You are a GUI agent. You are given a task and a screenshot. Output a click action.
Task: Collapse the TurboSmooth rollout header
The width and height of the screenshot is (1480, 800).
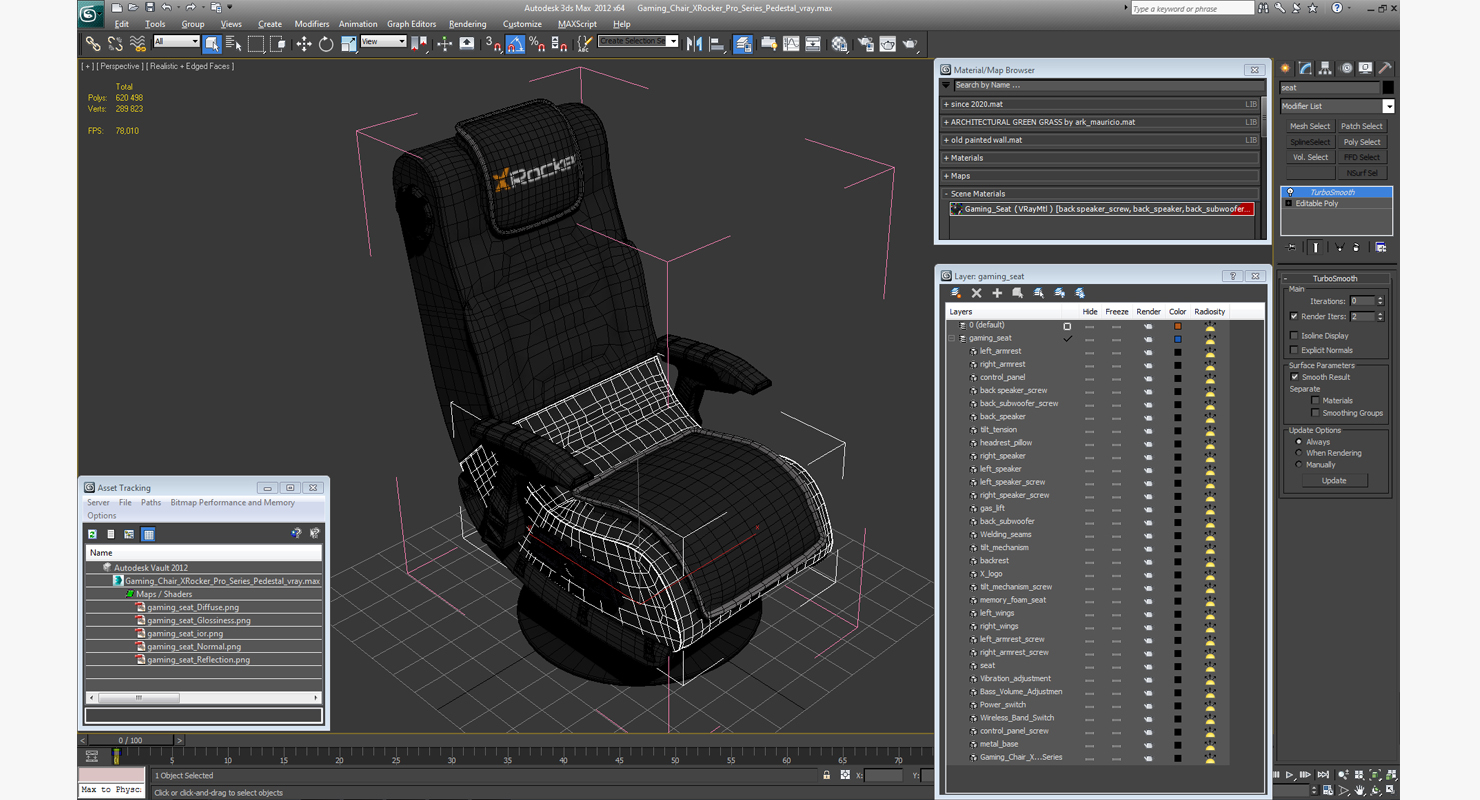coord(1335,278)
